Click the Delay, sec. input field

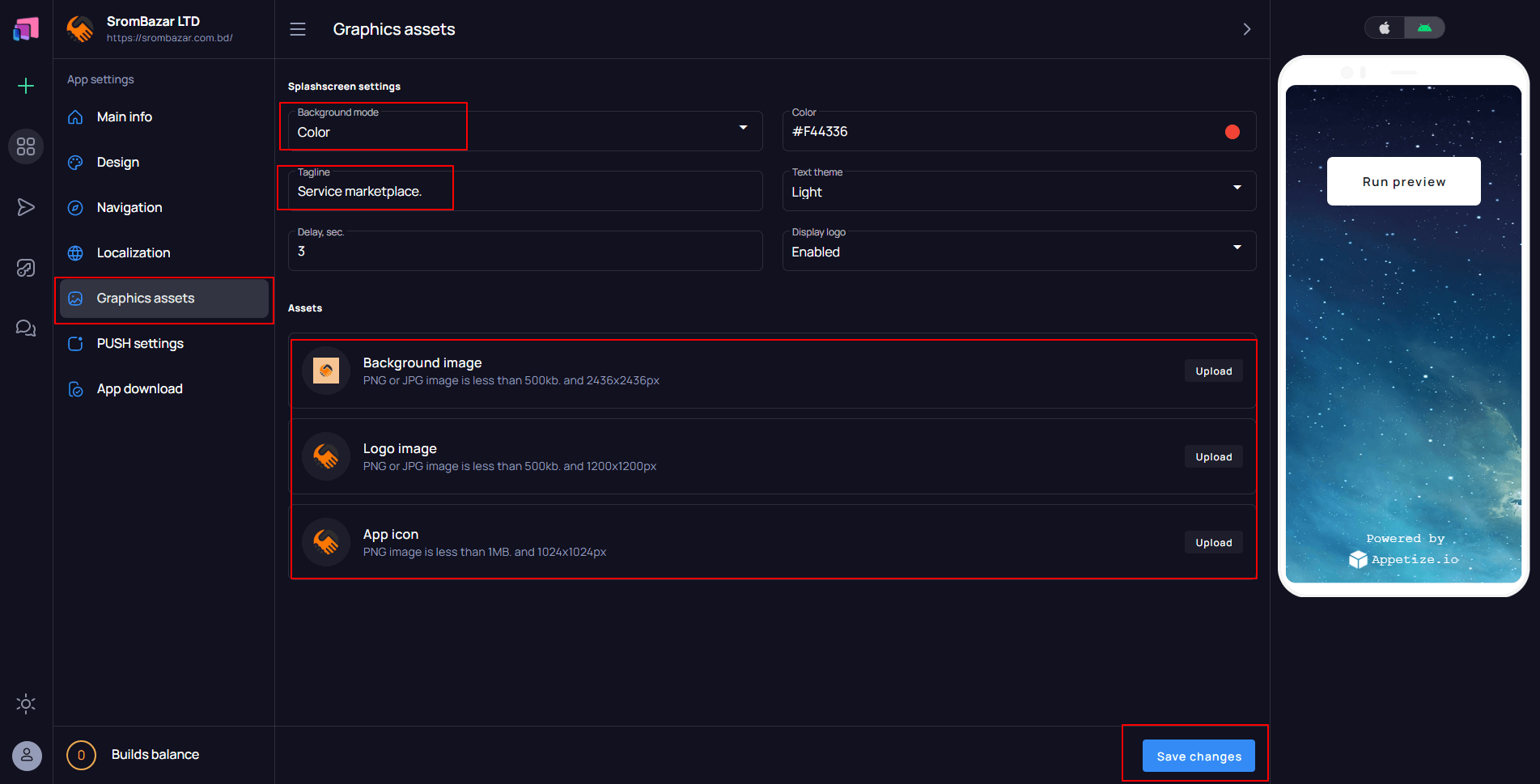pyautogui.click(x=525, y=251)
